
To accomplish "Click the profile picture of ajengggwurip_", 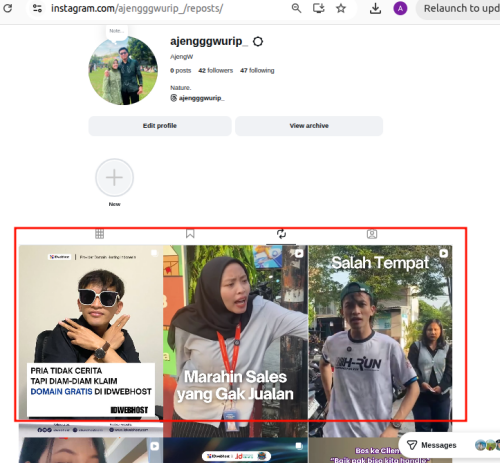I will [x=123, y=70].
